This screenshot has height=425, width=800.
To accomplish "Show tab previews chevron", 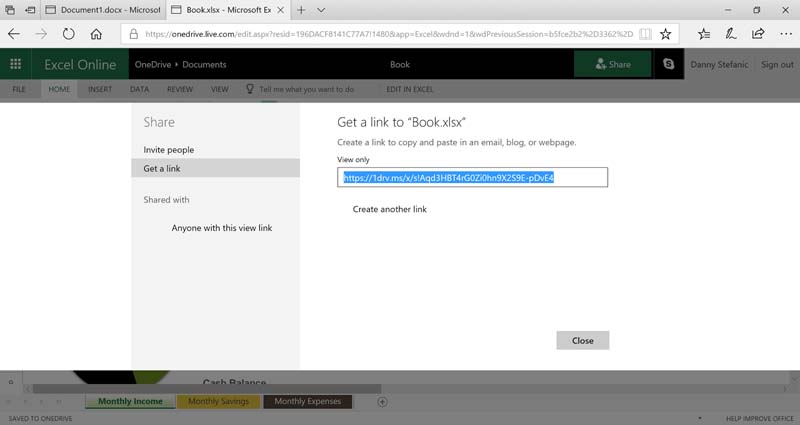I will tap(321, 10).
